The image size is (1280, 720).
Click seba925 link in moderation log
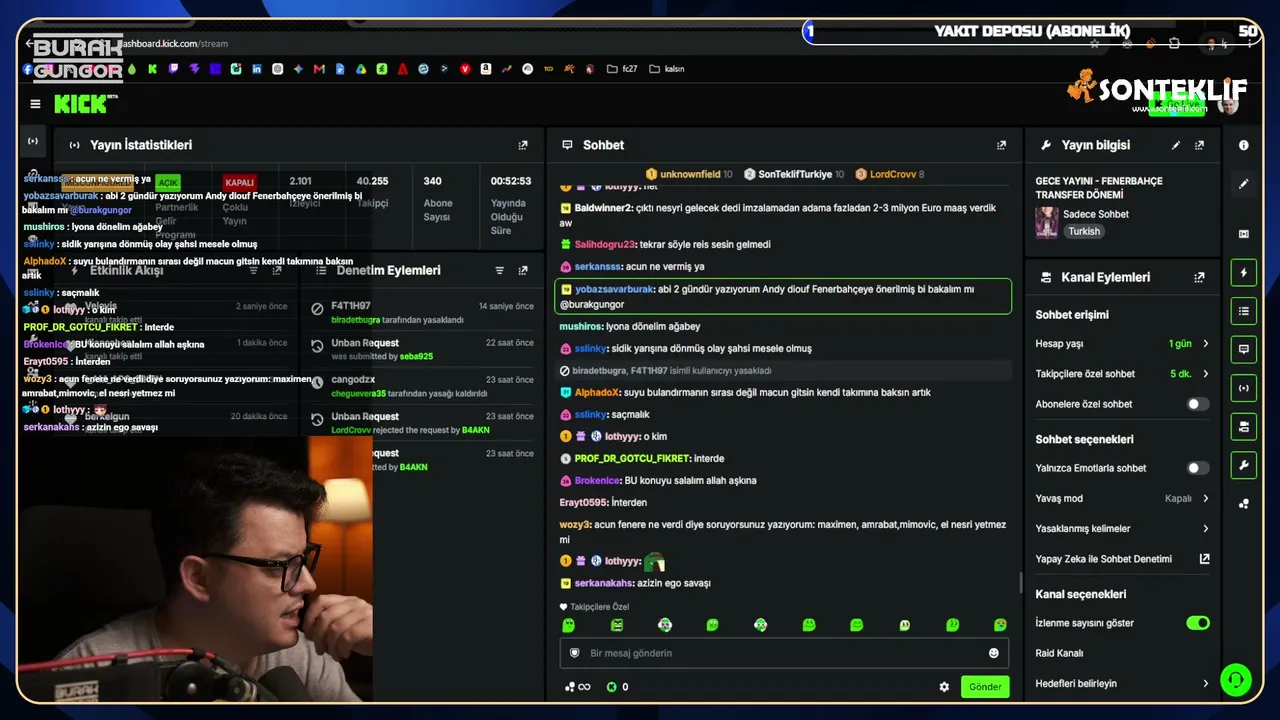416,356
